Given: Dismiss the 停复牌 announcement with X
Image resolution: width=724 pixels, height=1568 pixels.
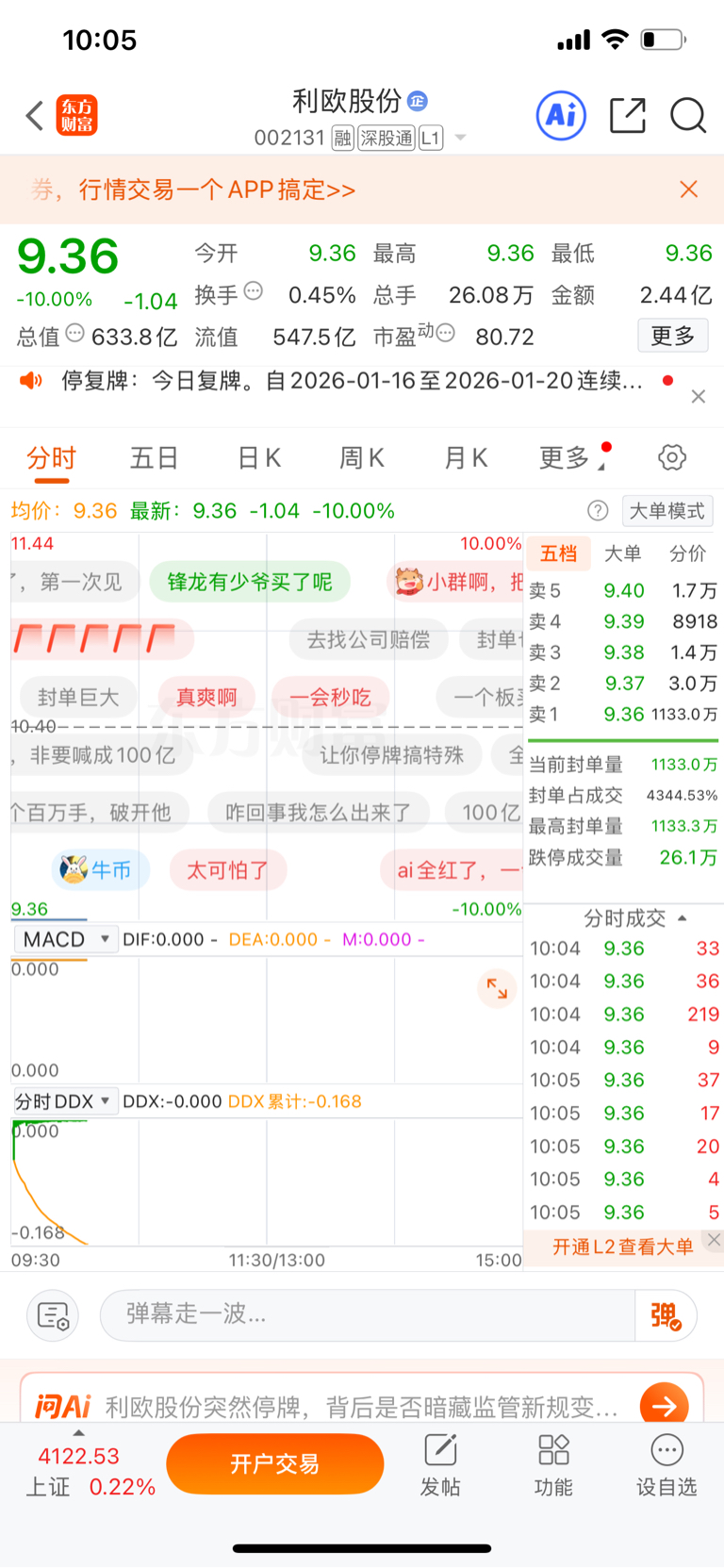Looking at the screenshot, I should click(x=699, y=397).
